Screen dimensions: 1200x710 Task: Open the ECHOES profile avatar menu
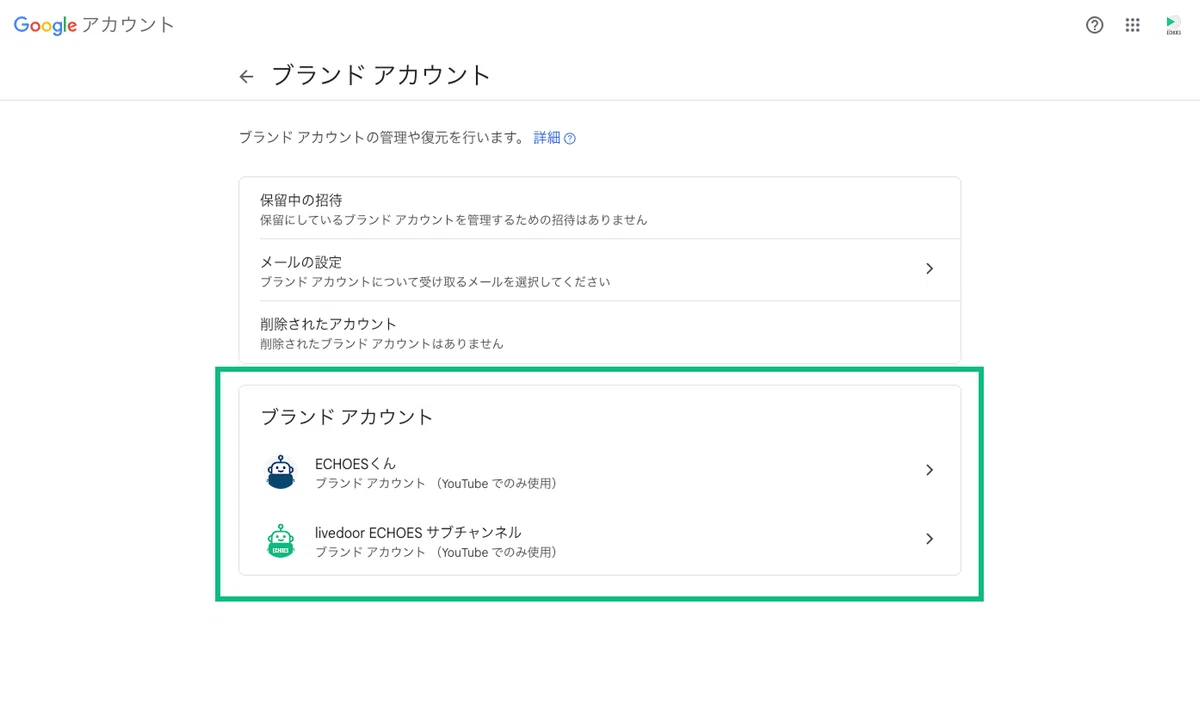tap(1173, 26)
